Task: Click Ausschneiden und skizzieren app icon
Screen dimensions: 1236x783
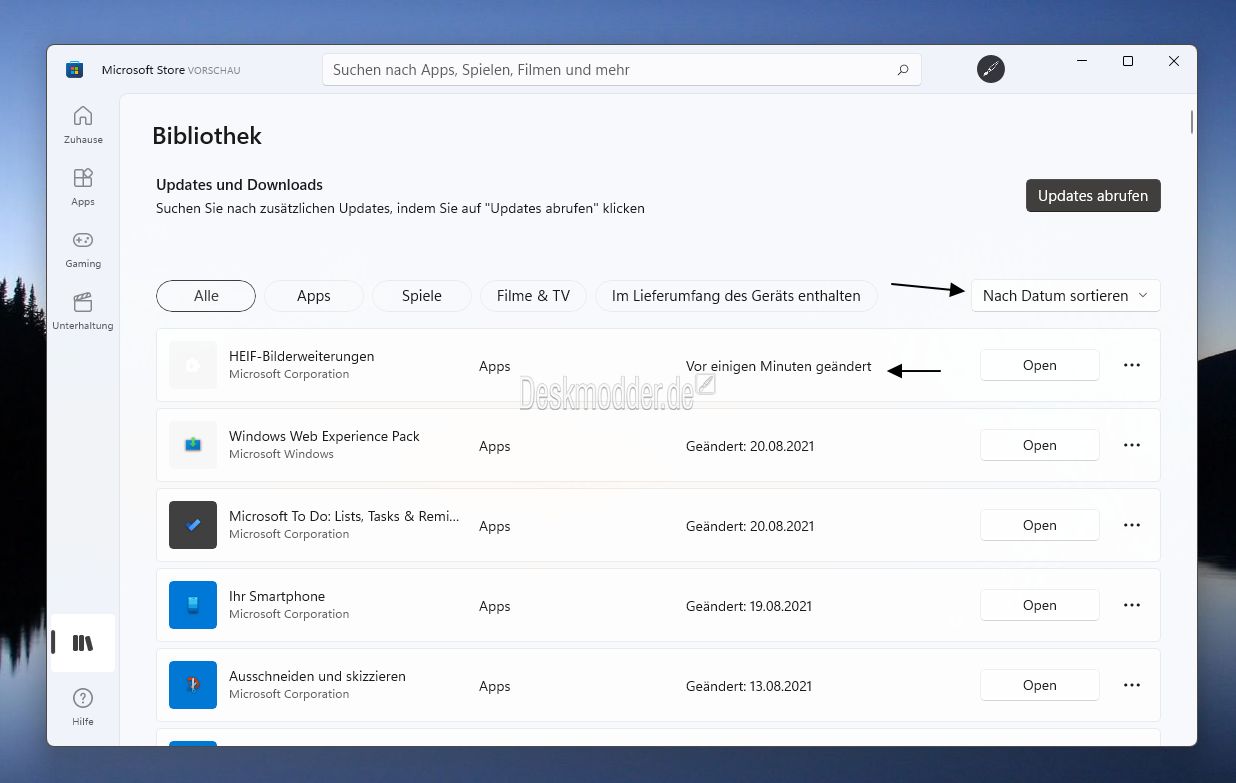Action: tap(193, 685)
